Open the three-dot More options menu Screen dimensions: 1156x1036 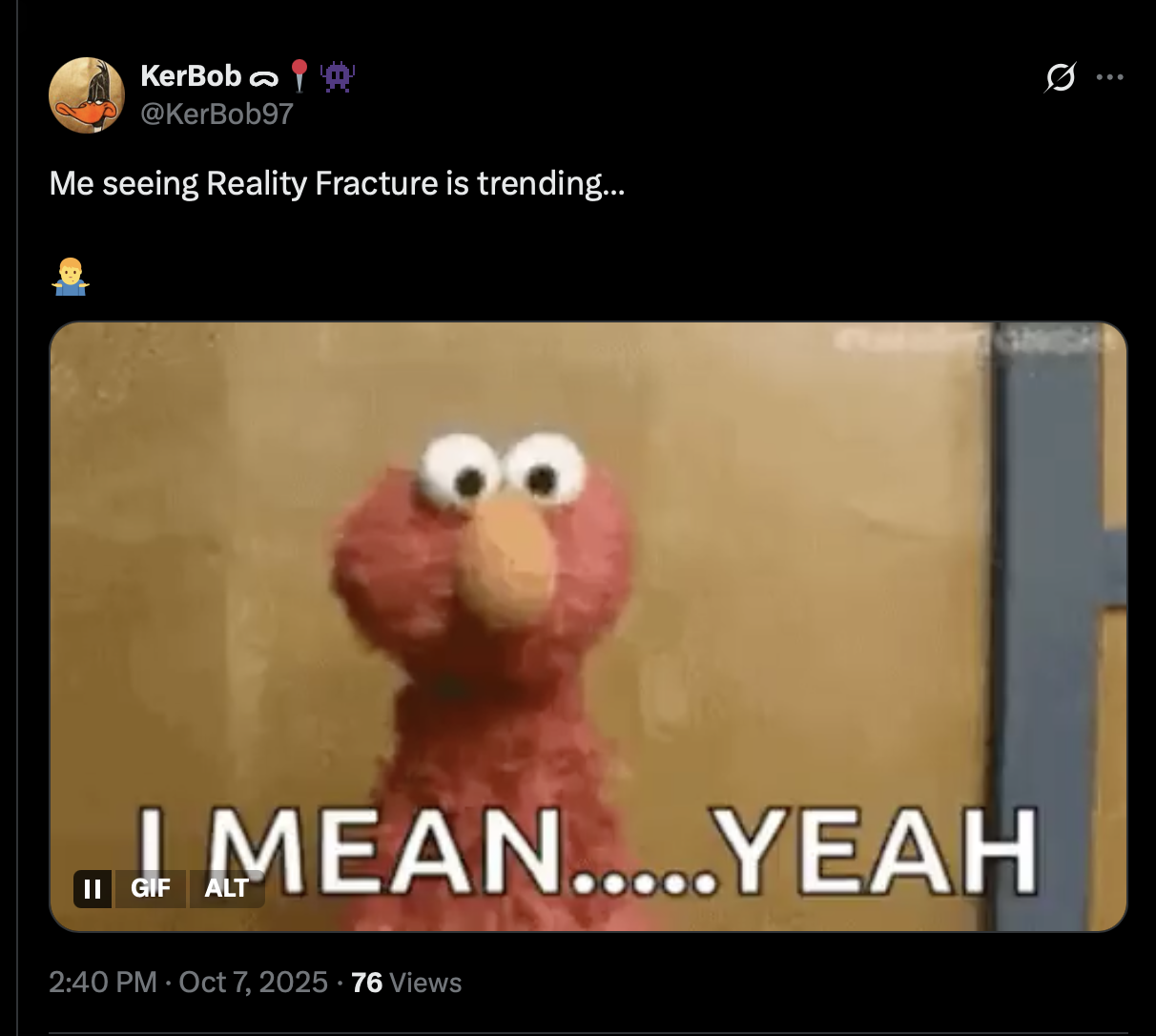coord(1109,77)
